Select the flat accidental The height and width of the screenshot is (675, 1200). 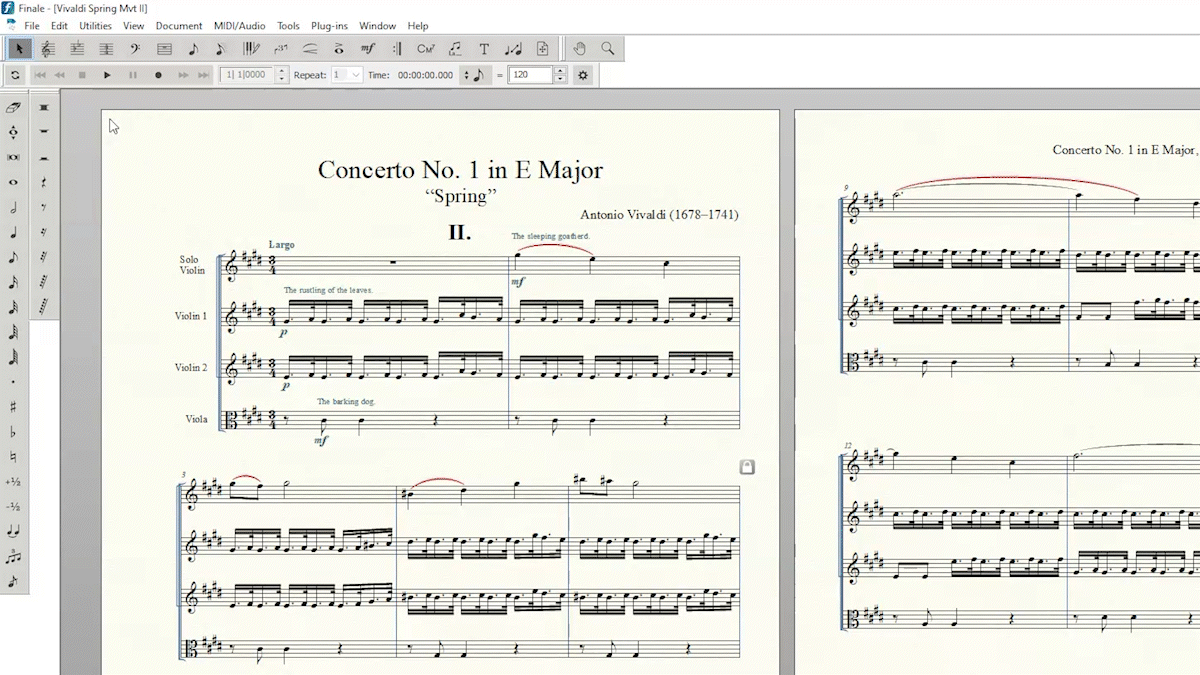click(x=13, y=432)
